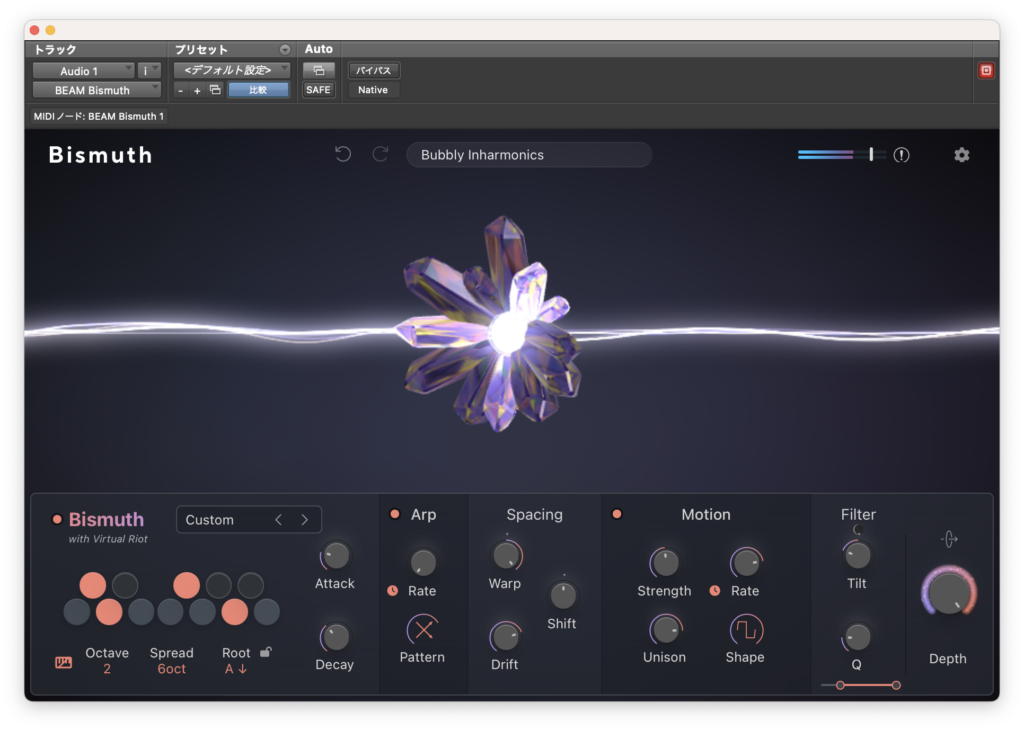Click the Drift knob in Spacing

(x=505, y=637)
